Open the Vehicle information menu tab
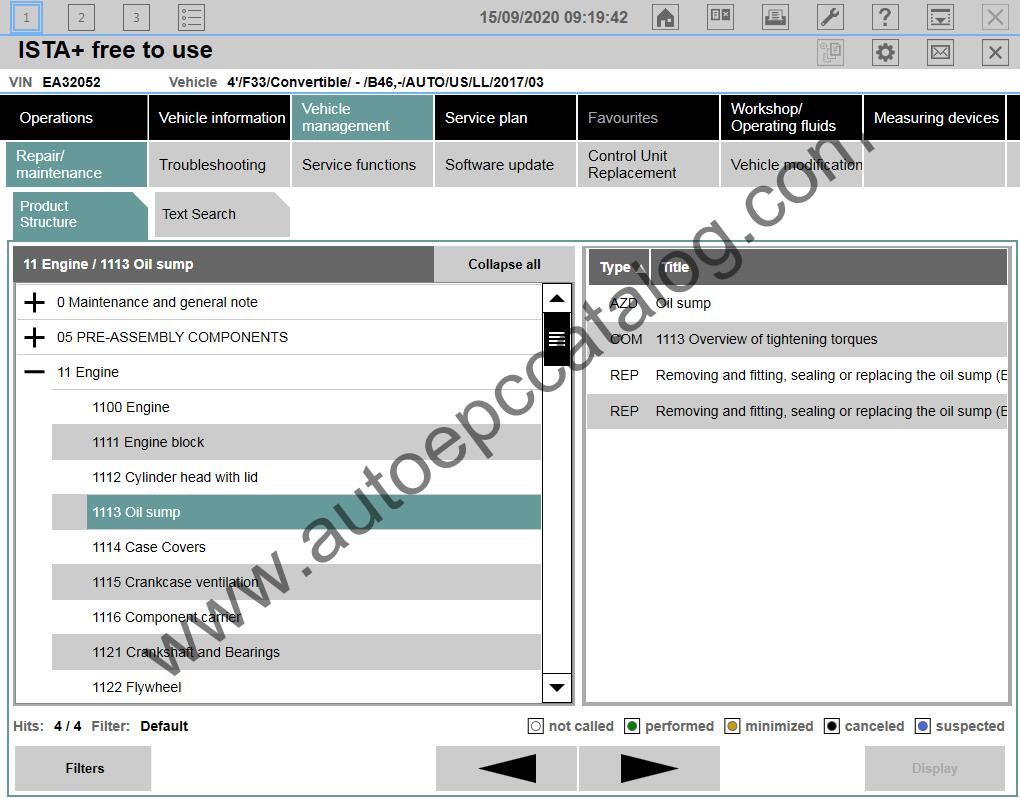The height and width of the screenshot is (798, 1020). (x=221, y=118)
